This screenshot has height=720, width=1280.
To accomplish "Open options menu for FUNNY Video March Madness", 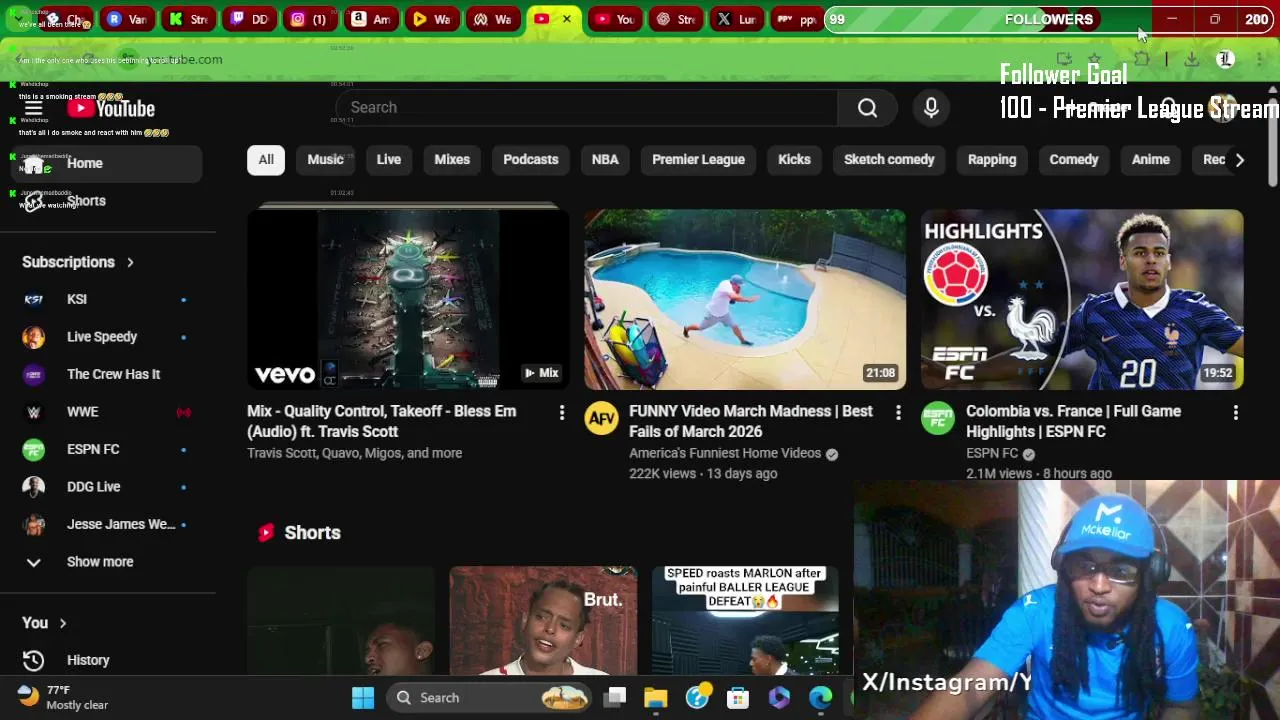I will point(898,412).
